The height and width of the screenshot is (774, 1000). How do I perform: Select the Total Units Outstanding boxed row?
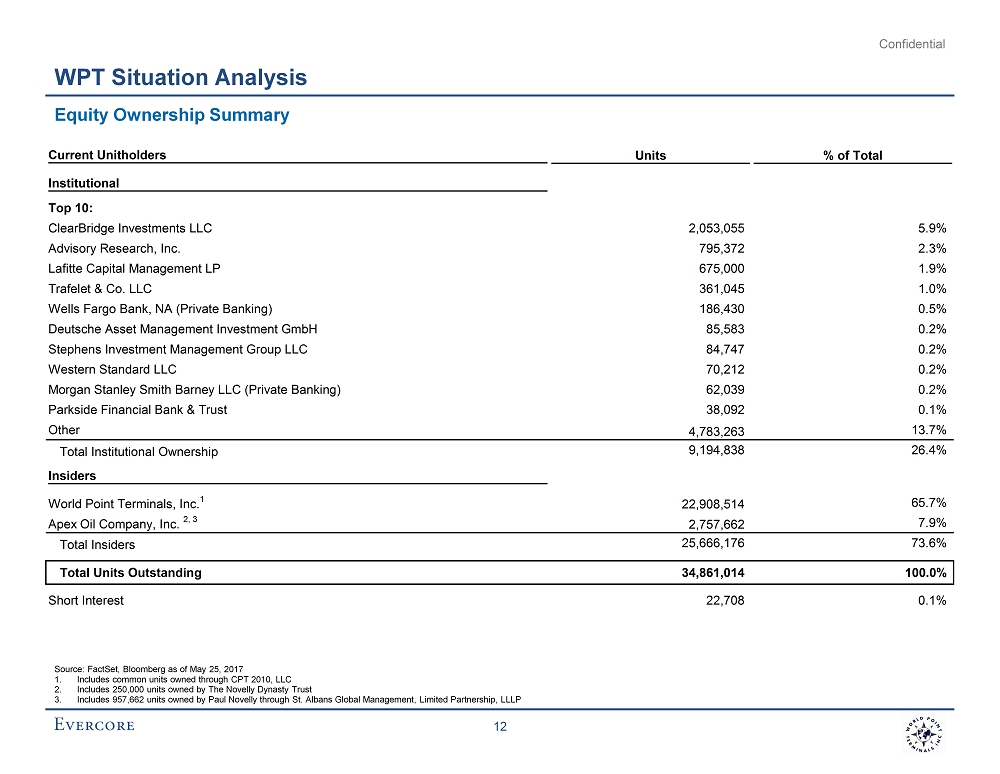coord(496,573)
